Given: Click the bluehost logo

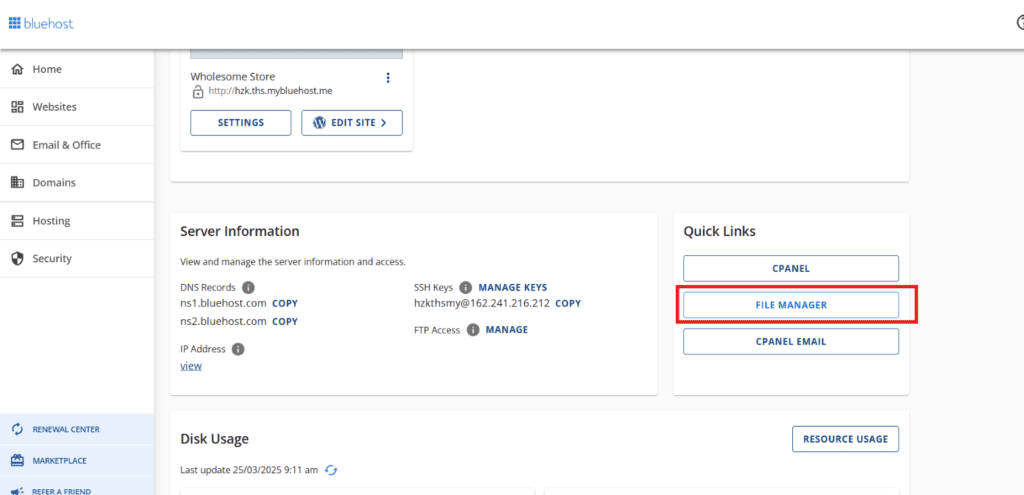Looking at the screenshot, I should point(40,24).
